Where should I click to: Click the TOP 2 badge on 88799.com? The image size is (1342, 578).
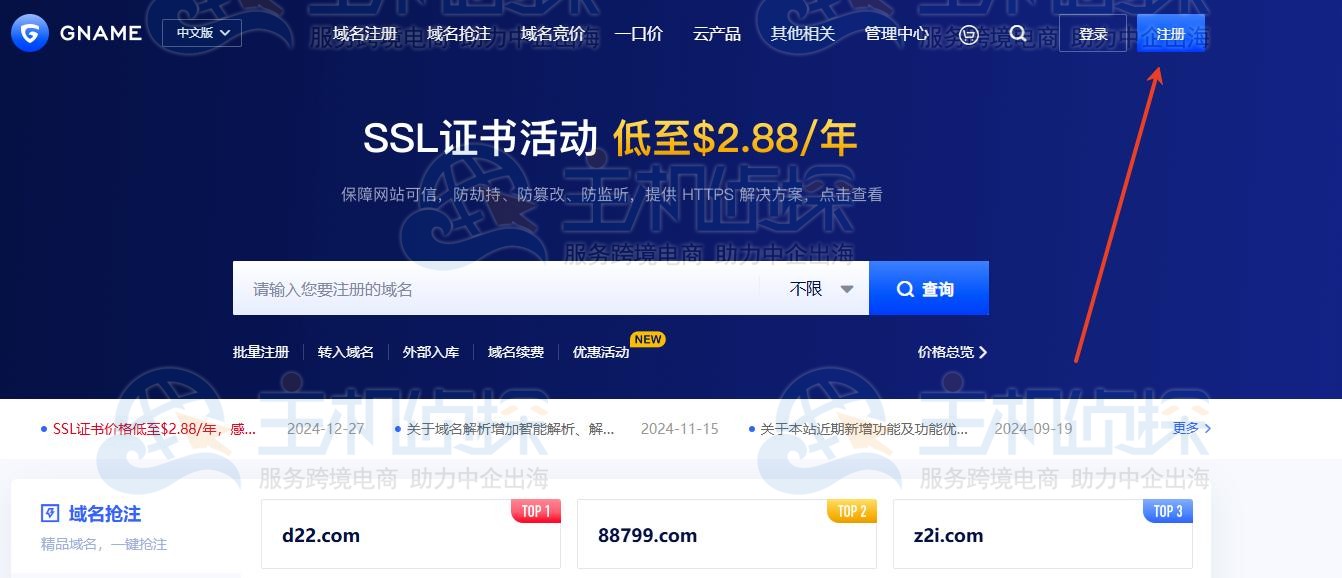point(852,511)
